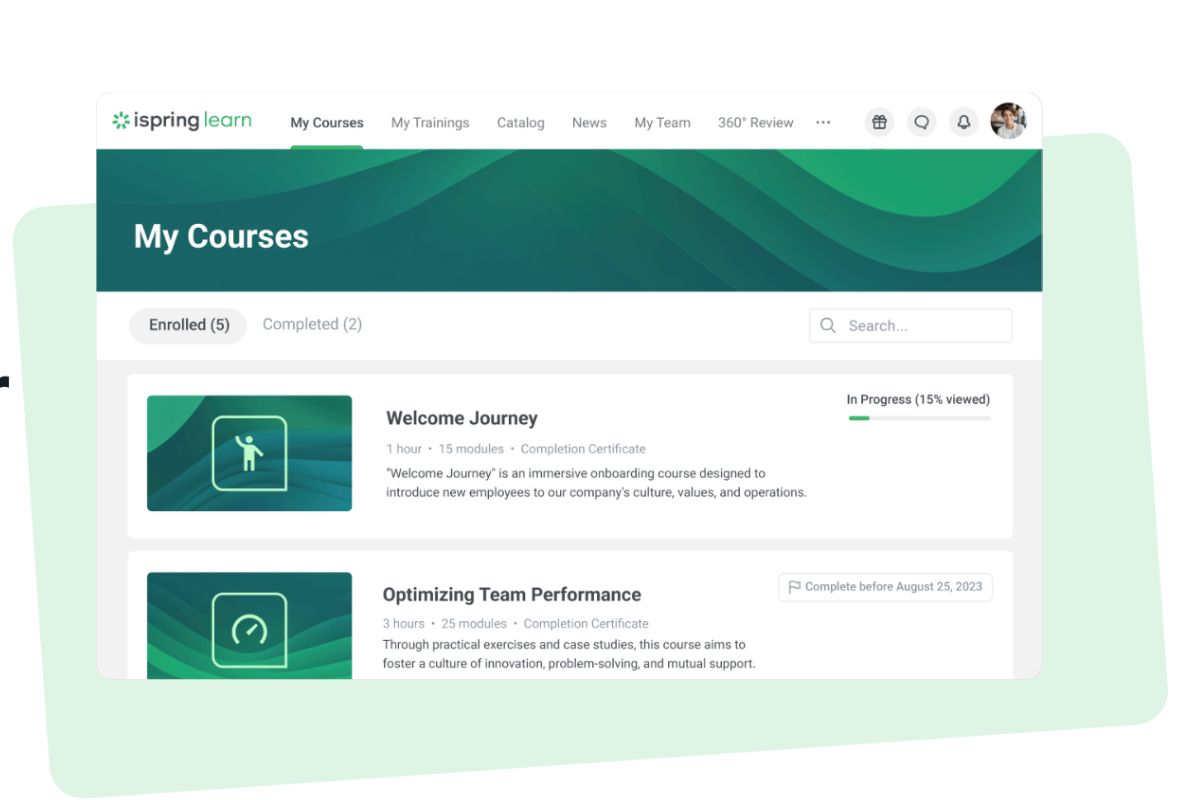Click Welcome Journey's Completion Certificate label
This screenshot has height=800, width=1200.
click(583, 449)
